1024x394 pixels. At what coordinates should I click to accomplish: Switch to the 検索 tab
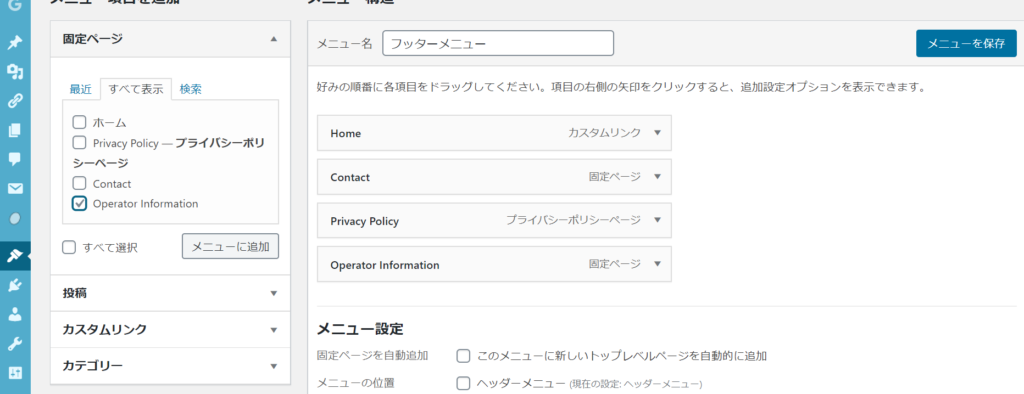191,90
